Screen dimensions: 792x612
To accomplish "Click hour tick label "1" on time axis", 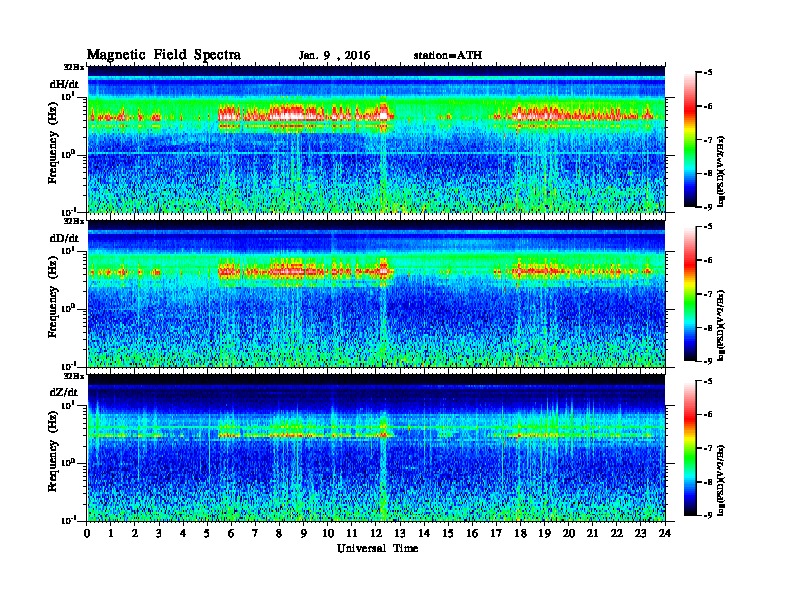I will 111,533.
